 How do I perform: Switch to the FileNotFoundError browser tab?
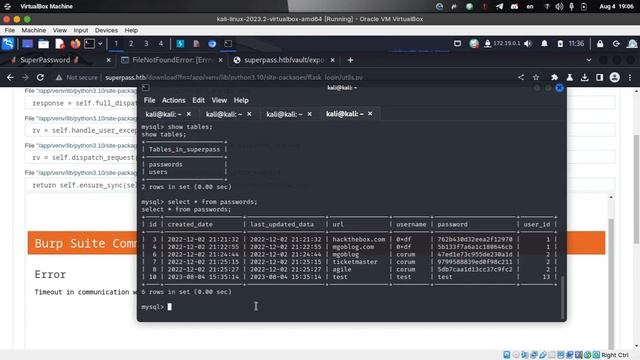(x=172, y=60)
